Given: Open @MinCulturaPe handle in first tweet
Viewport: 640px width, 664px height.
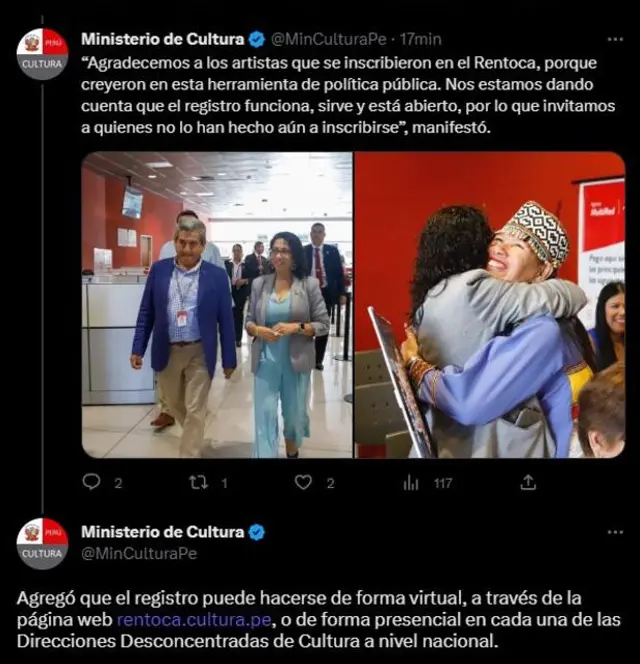Looking at the screenshot, I should pyautogui.click(x=328, y=39).
